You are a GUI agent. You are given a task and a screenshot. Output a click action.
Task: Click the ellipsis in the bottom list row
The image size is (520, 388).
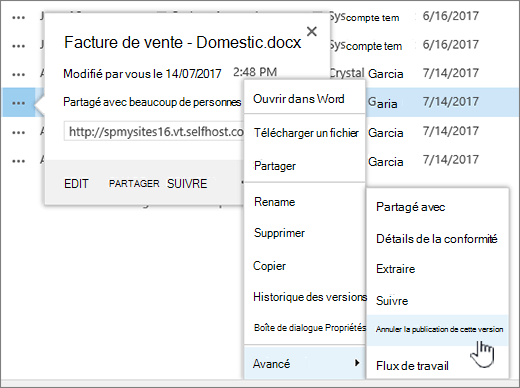[x=18, y=161]
